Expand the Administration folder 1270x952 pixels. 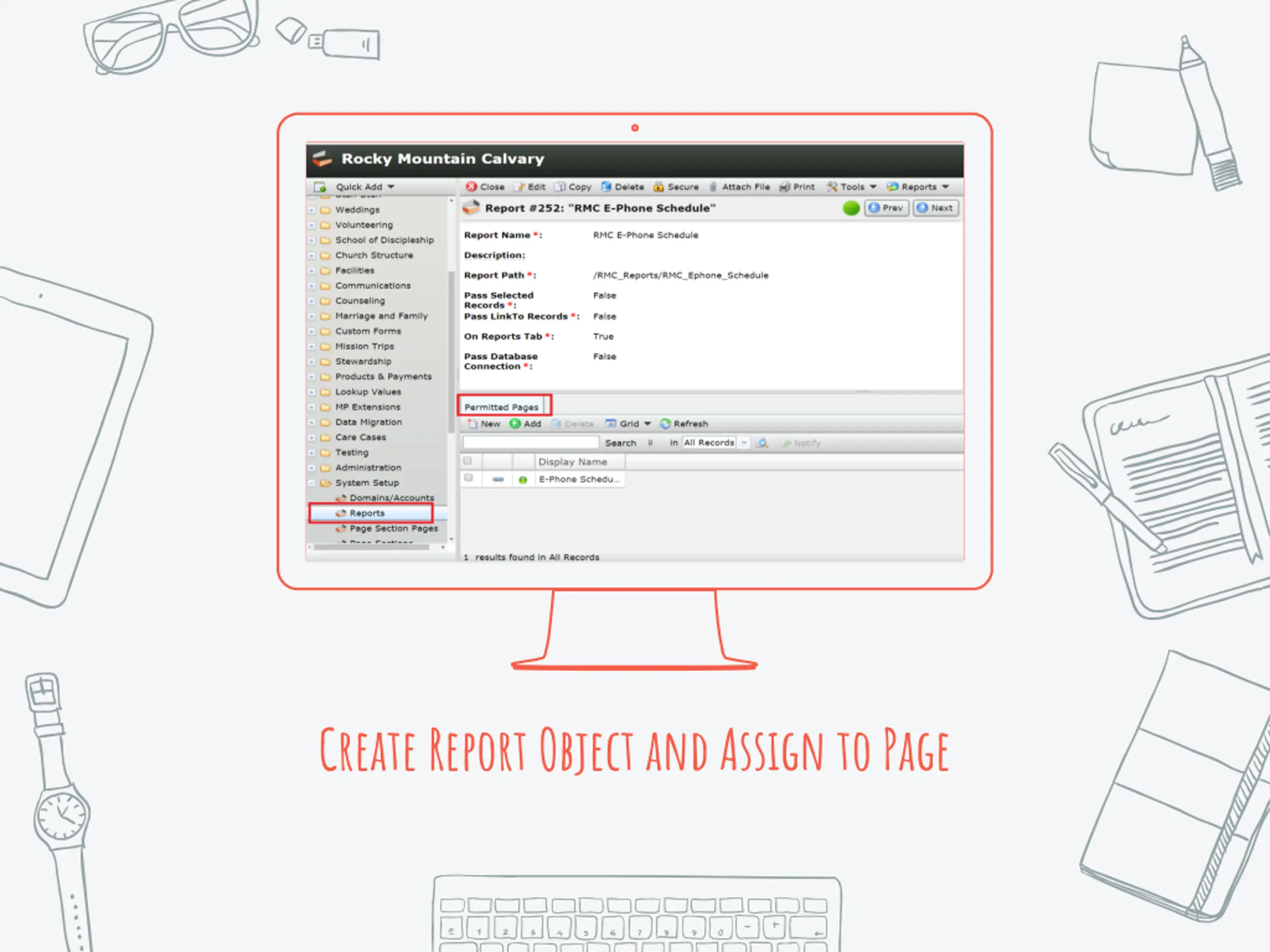tap(312, 468)
